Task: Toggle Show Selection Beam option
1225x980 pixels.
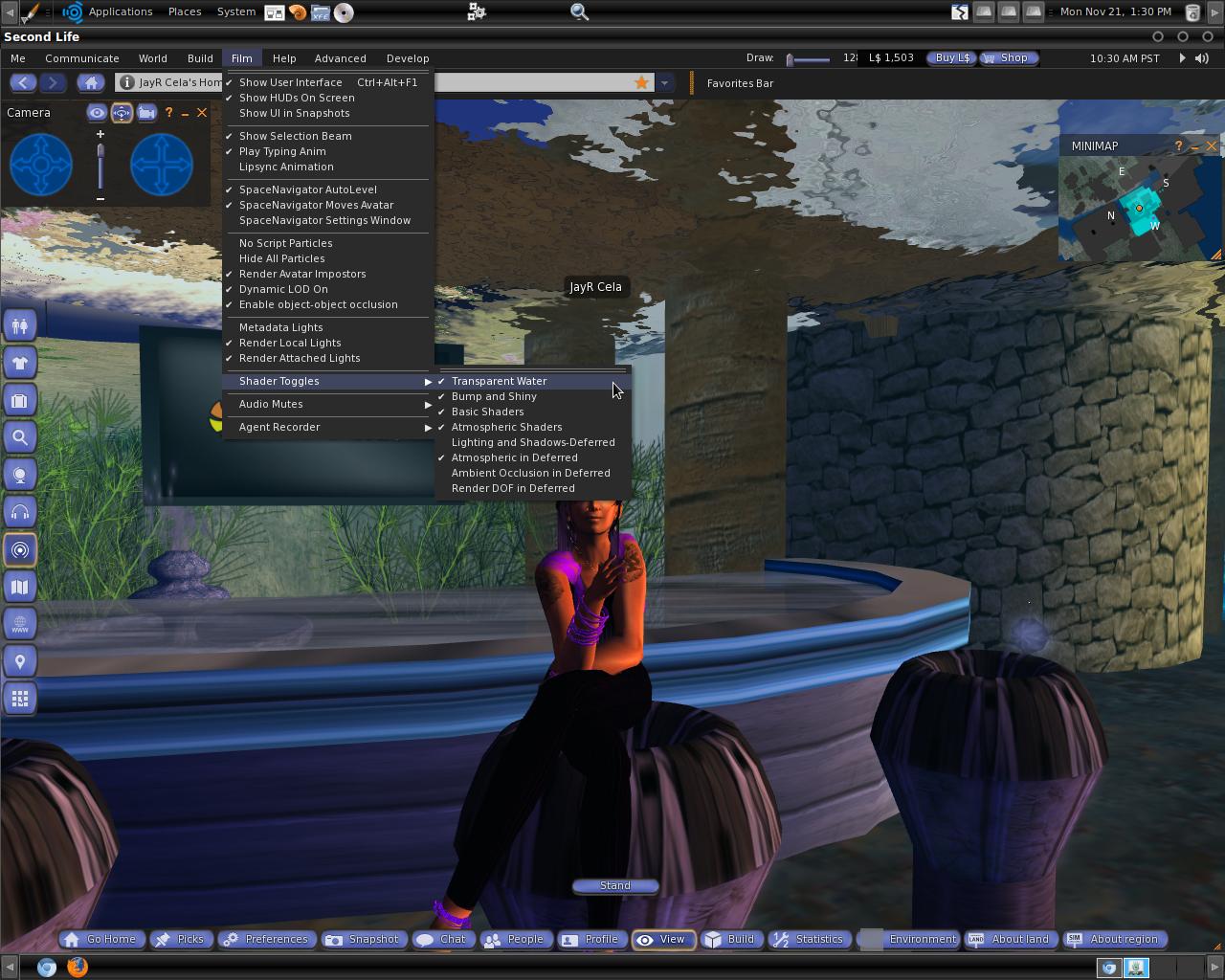Action: 327,136
